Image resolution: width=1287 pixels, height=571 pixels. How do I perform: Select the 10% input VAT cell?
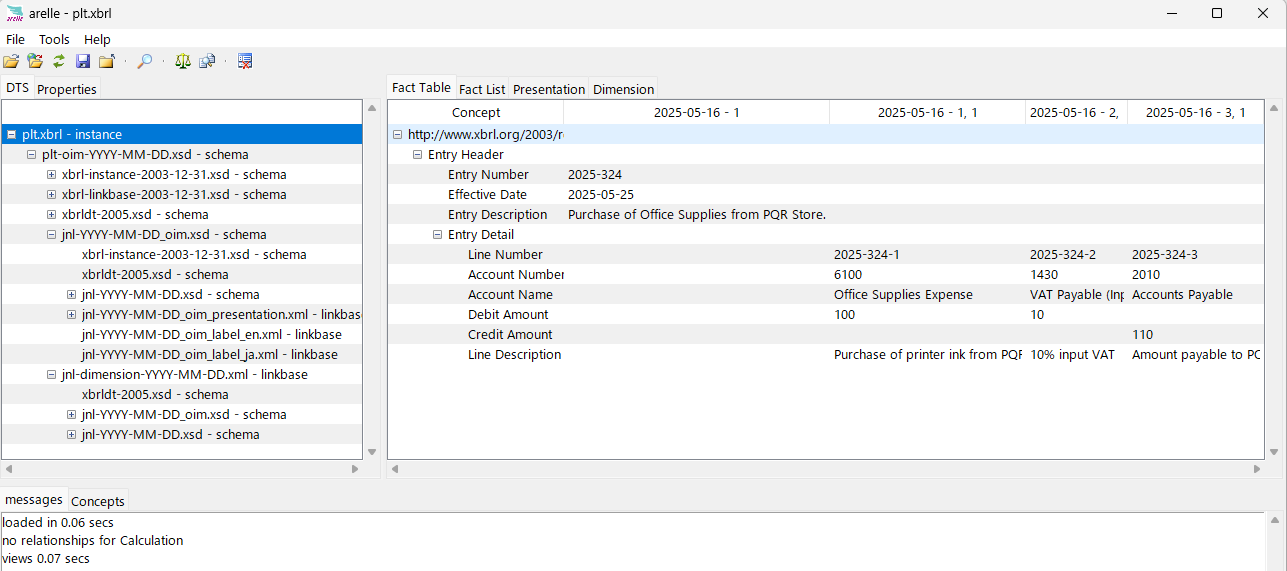1075,354
